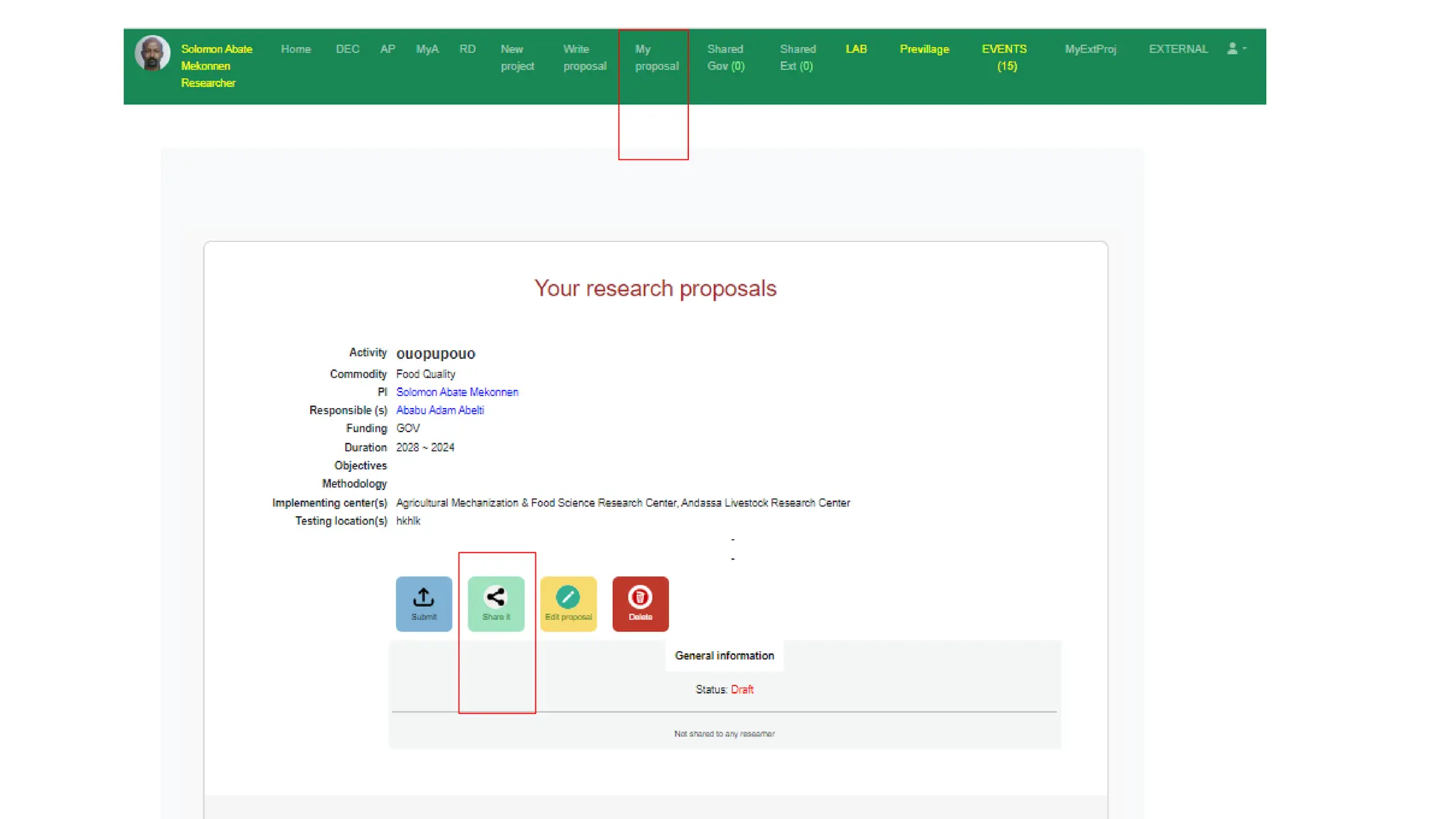Open the AP navigation item
Image resolution: width=1456 pixels, height=819 pixels.
point(387,49)
